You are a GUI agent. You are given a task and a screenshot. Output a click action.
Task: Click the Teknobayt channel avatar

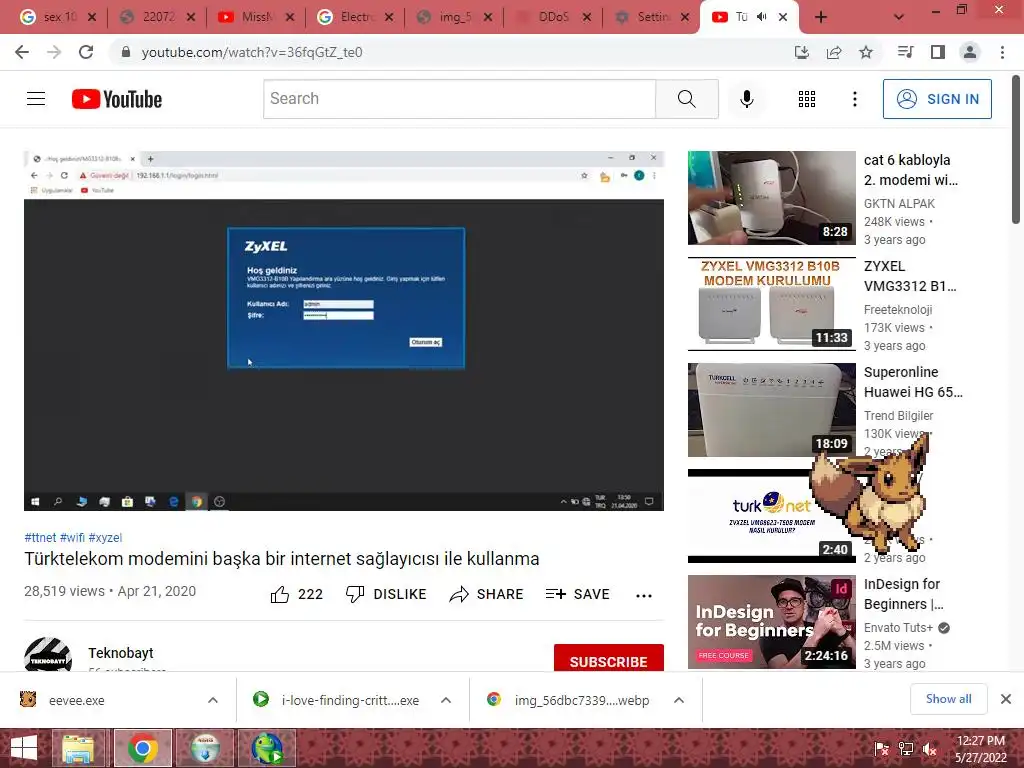48,654
